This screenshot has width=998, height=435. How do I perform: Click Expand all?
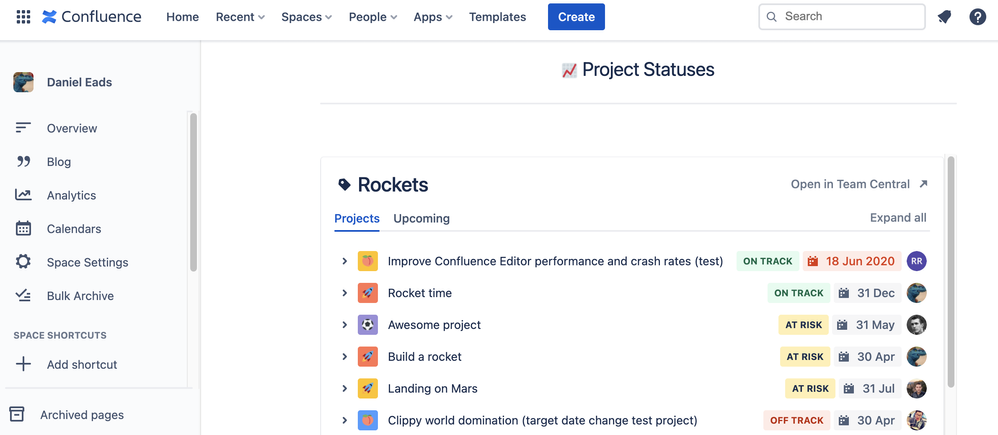click(x=898, y=218)
